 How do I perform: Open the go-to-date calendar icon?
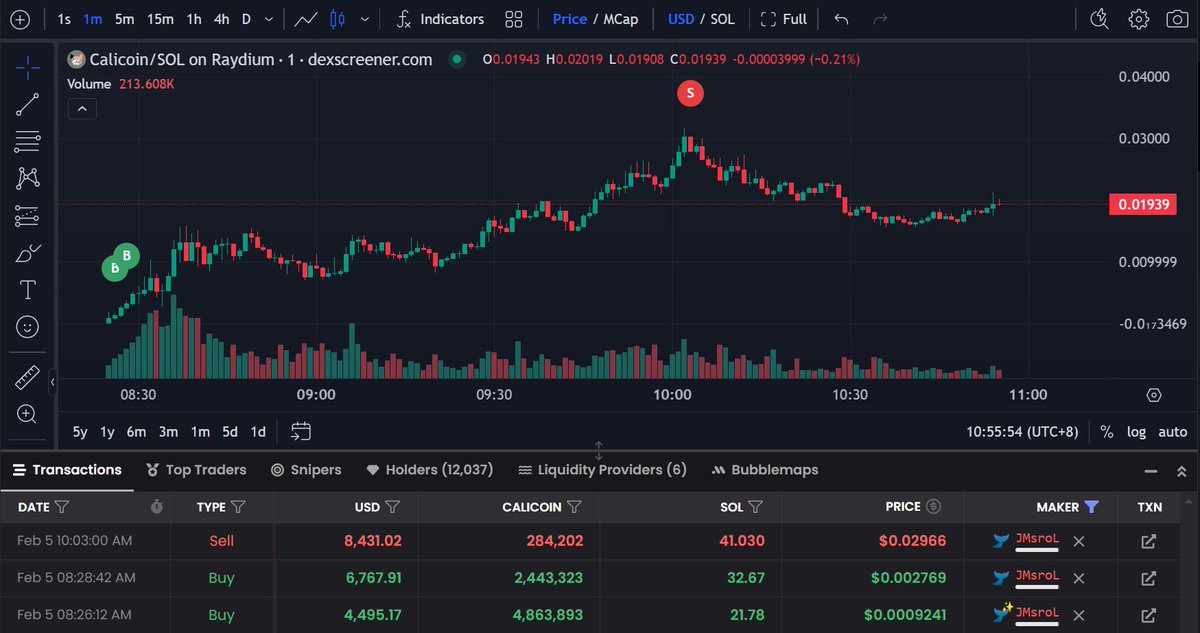click(x=301, y=432)
